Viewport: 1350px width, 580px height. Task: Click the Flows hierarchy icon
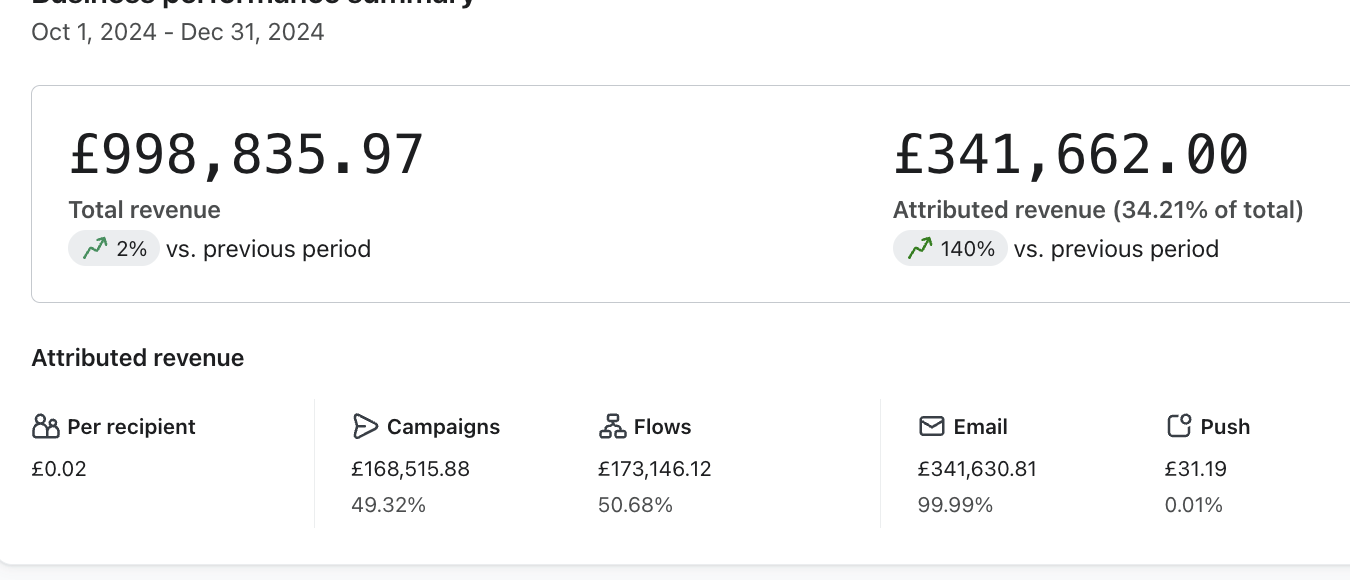pyautogui.click(x=612, y=427)
